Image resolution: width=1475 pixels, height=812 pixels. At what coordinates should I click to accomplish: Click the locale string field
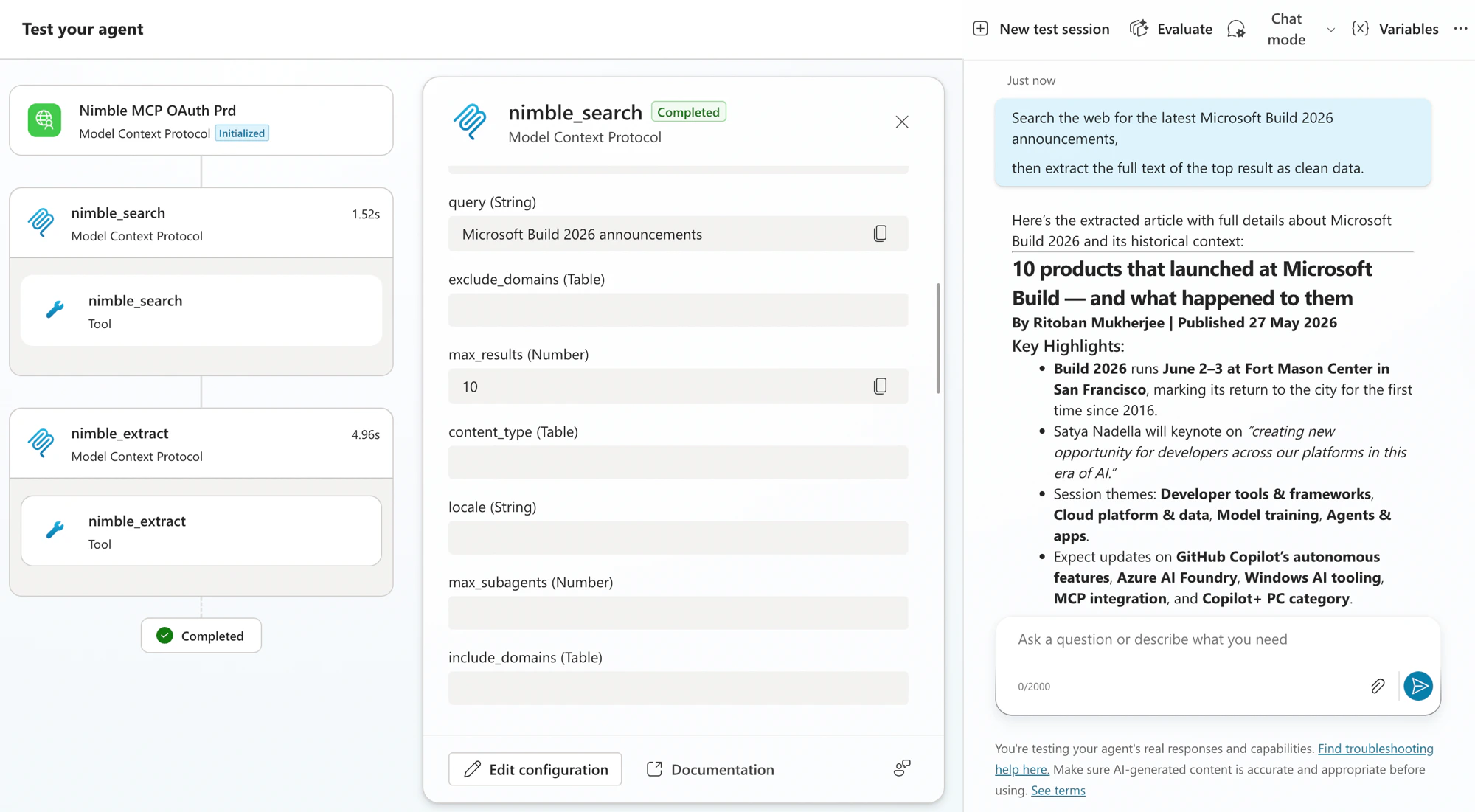pos(678,538)
